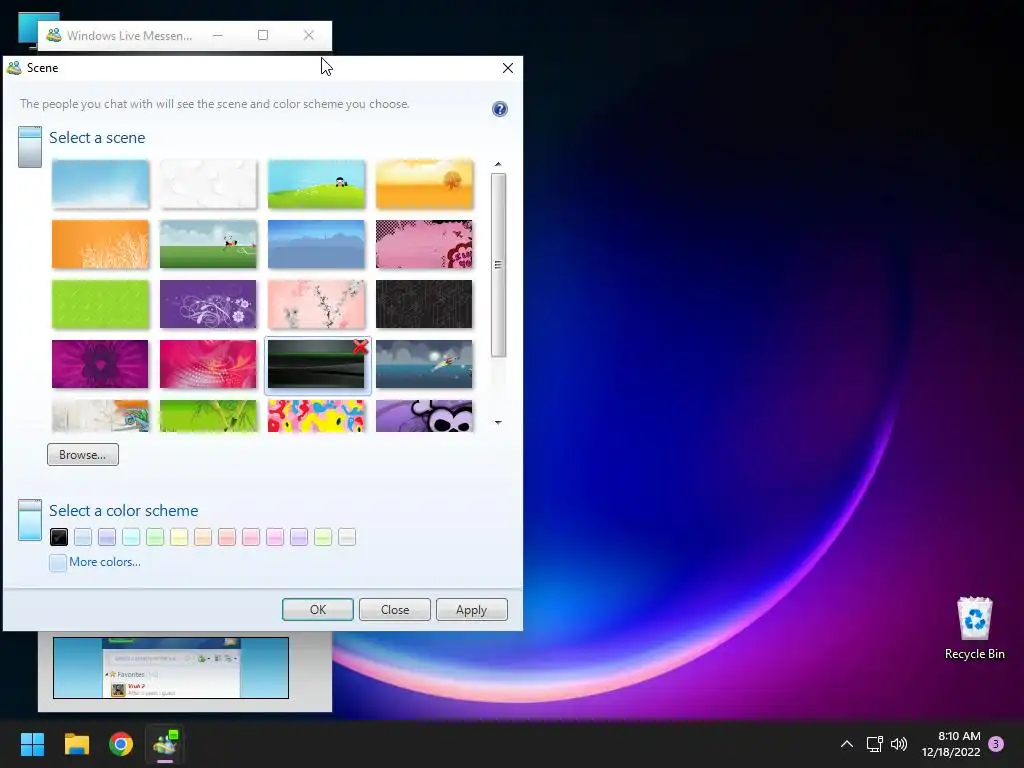
Task: Open the More colors... link
Action: pos(104,562)
